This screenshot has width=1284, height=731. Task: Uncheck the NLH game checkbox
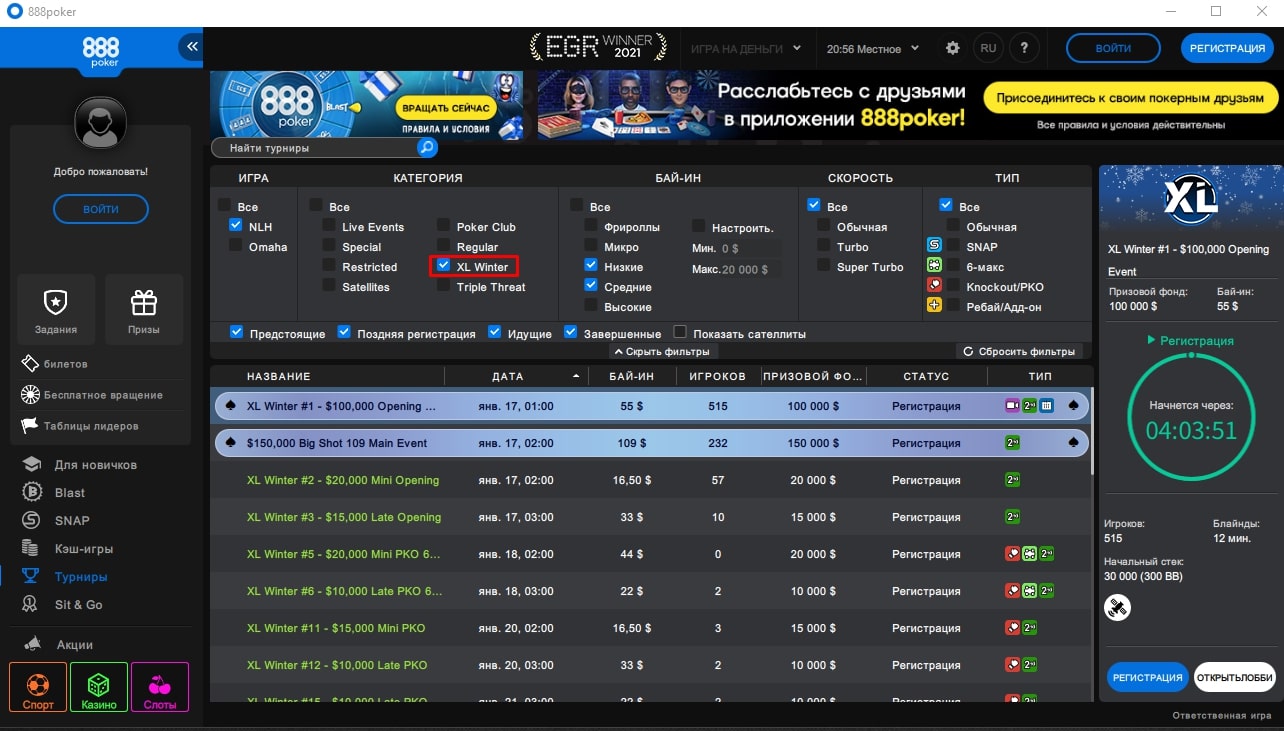click(x=236, y=226)
